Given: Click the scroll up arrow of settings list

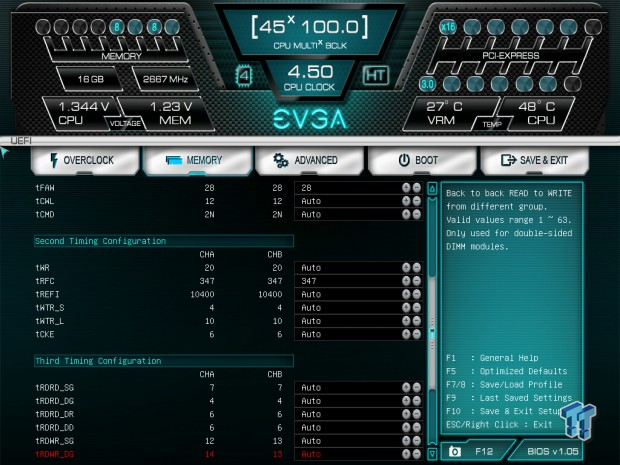Looking at the screenshot, I should (x=432, y=189).
